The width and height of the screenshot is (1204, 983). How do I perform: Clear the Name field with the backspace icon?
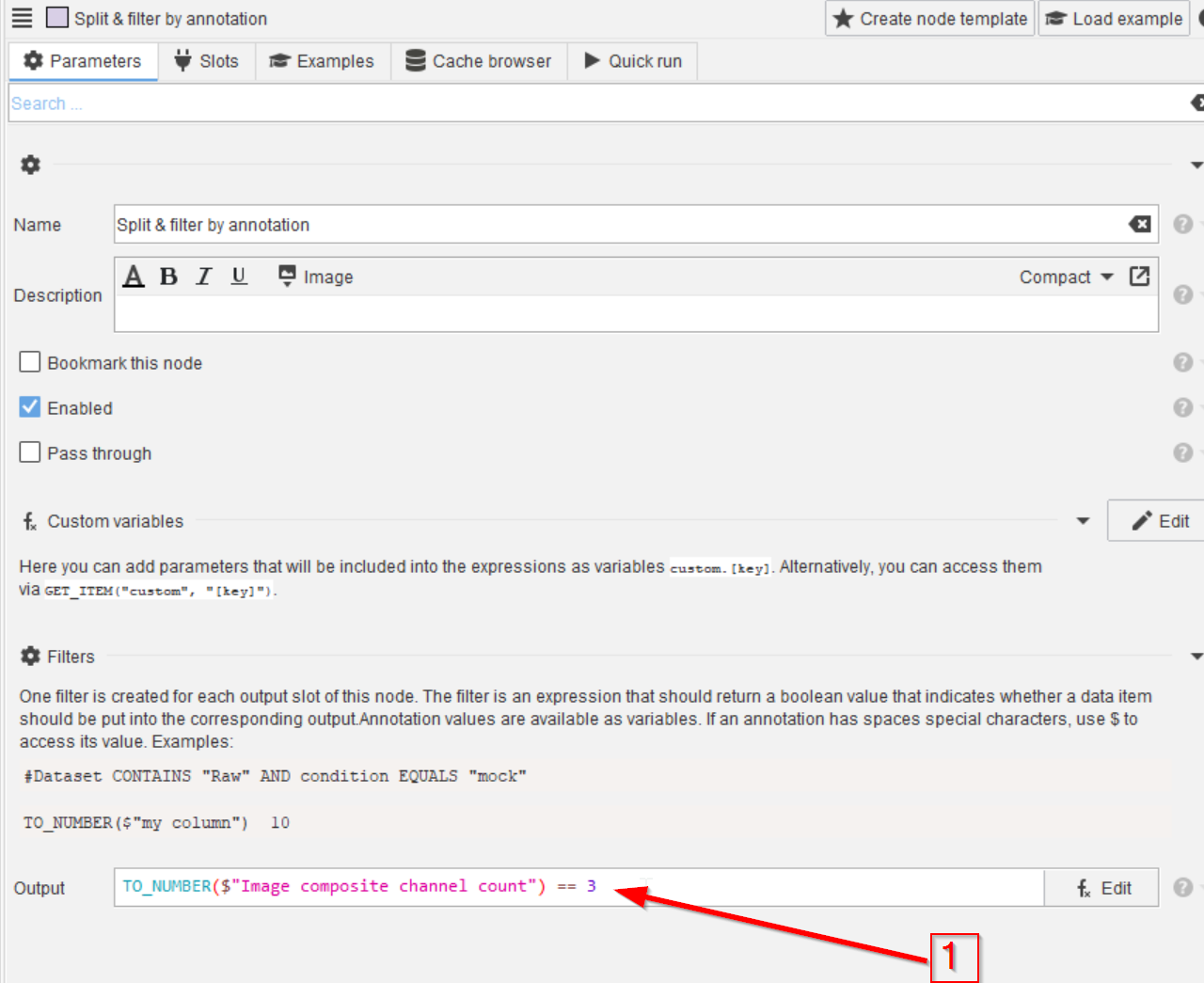pos(1139,224)
